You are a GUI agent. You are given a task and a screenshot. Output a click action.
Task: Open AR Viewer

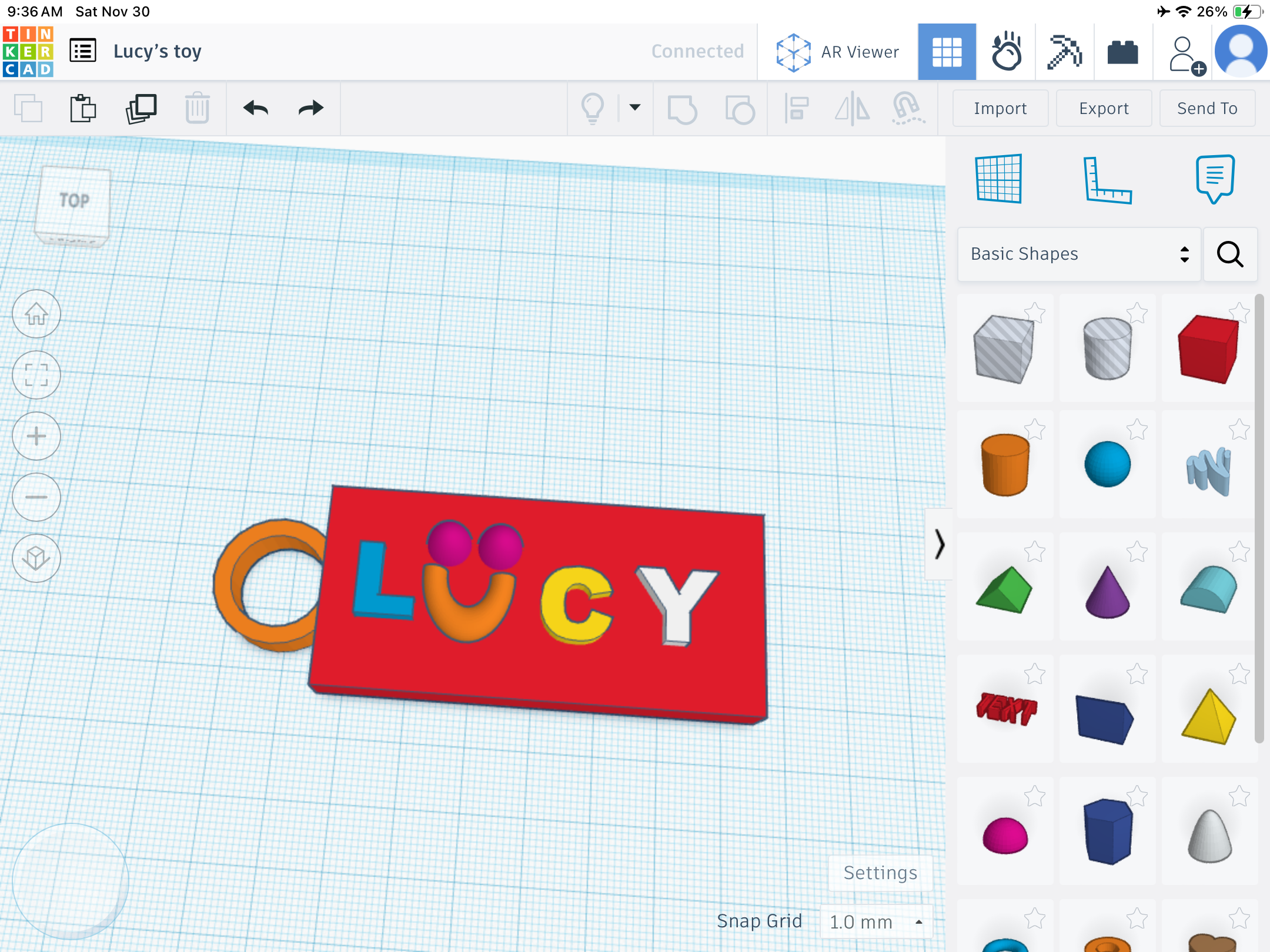click(837, 52)
